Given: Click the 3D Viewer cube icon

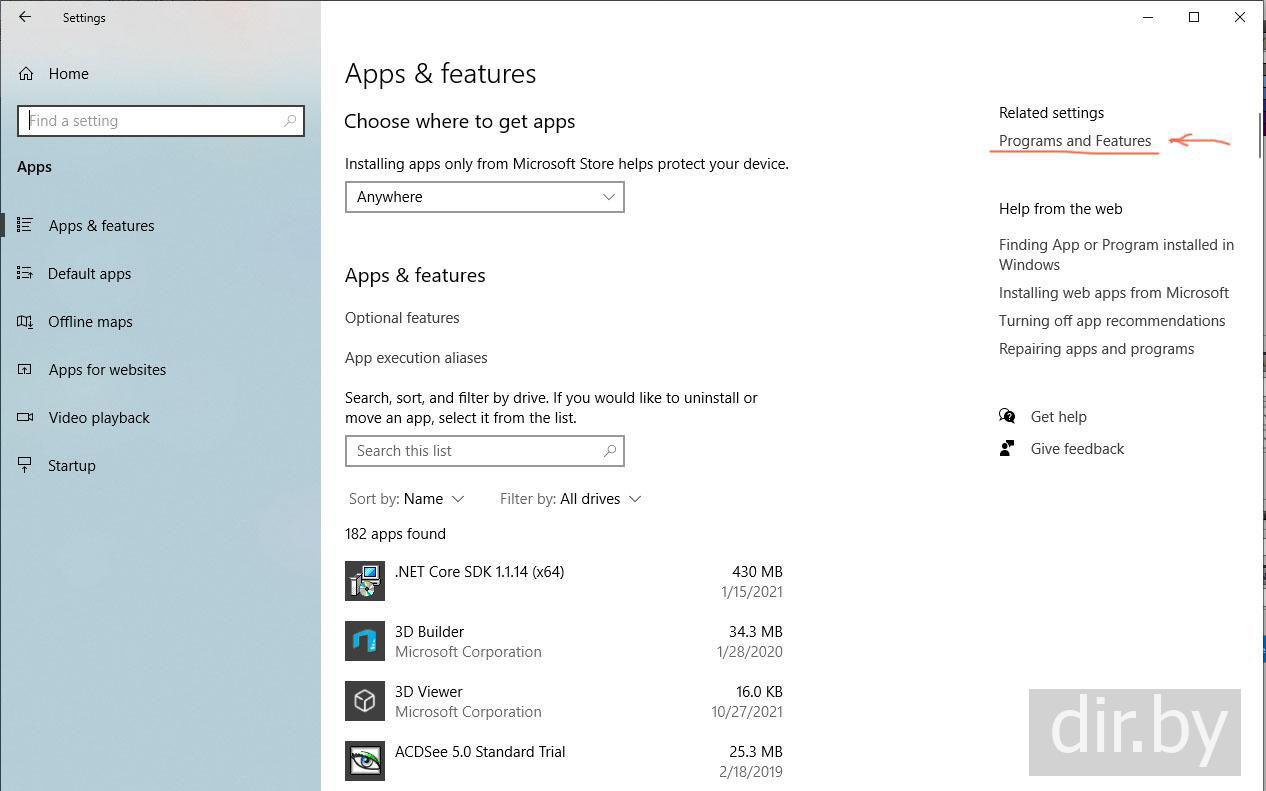Looking at the screenshot, I should 365,701.
